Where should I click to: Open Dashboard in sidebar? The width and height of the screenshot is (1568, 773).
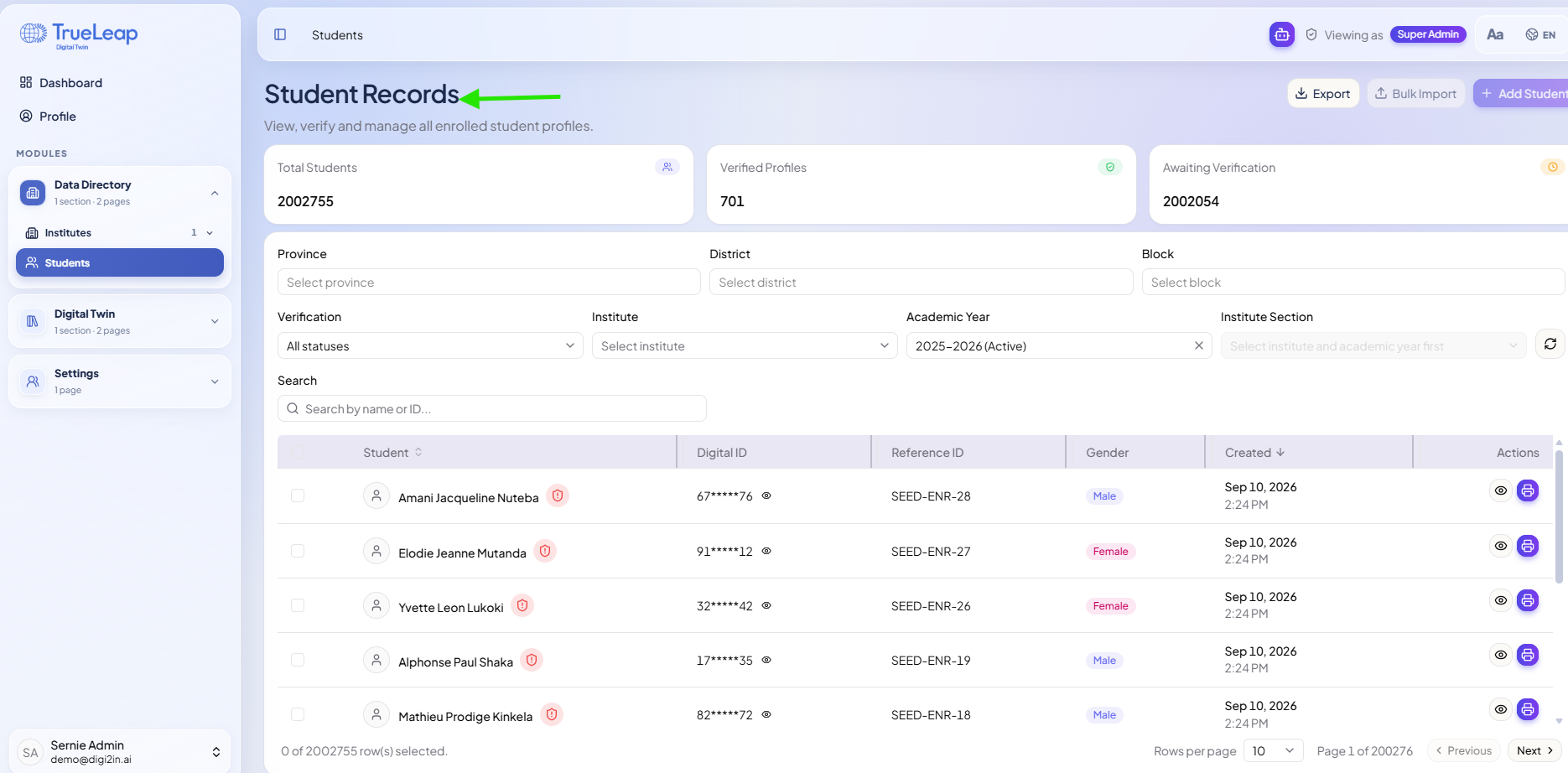click(x=60, y=82)
